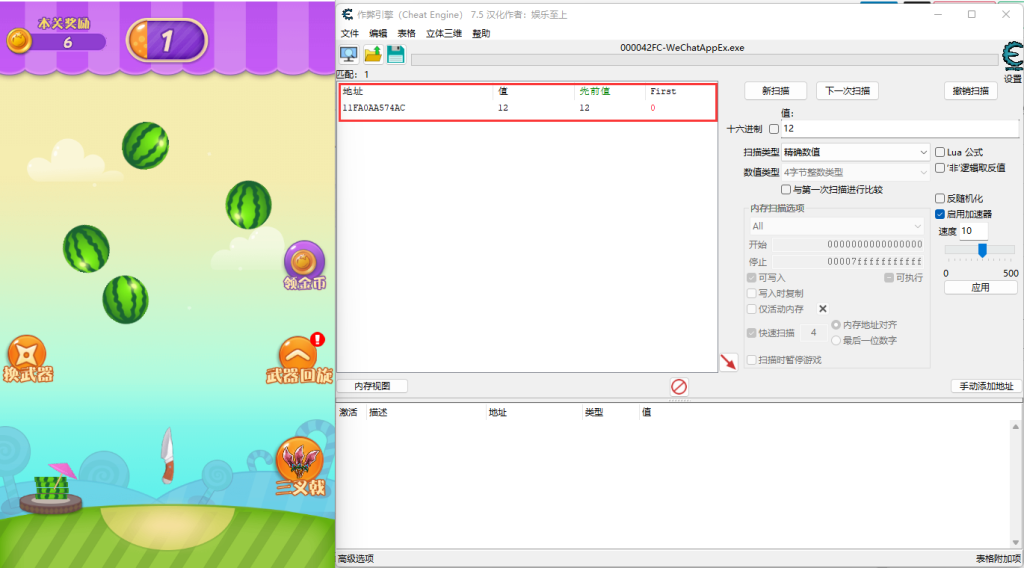The width and height of the screenshot is (1024, 568).
Task: Click the knife in the game
Action: click(167, 456)
